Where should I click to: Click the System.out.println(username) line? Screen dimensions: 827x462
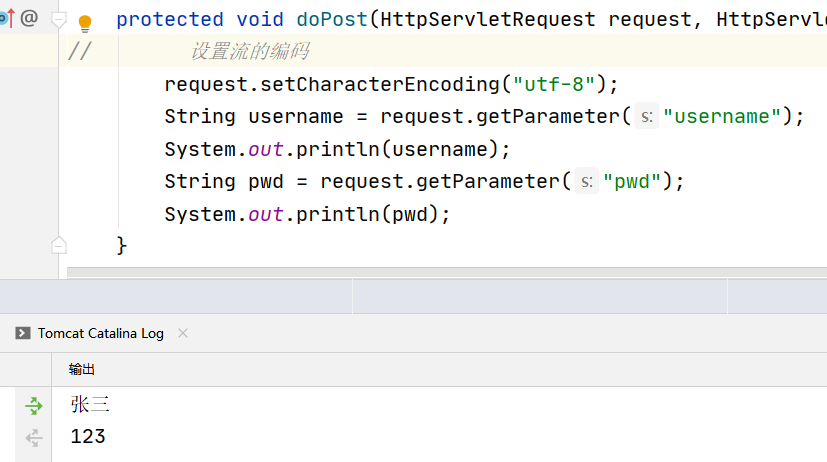(x=338, y=149)
